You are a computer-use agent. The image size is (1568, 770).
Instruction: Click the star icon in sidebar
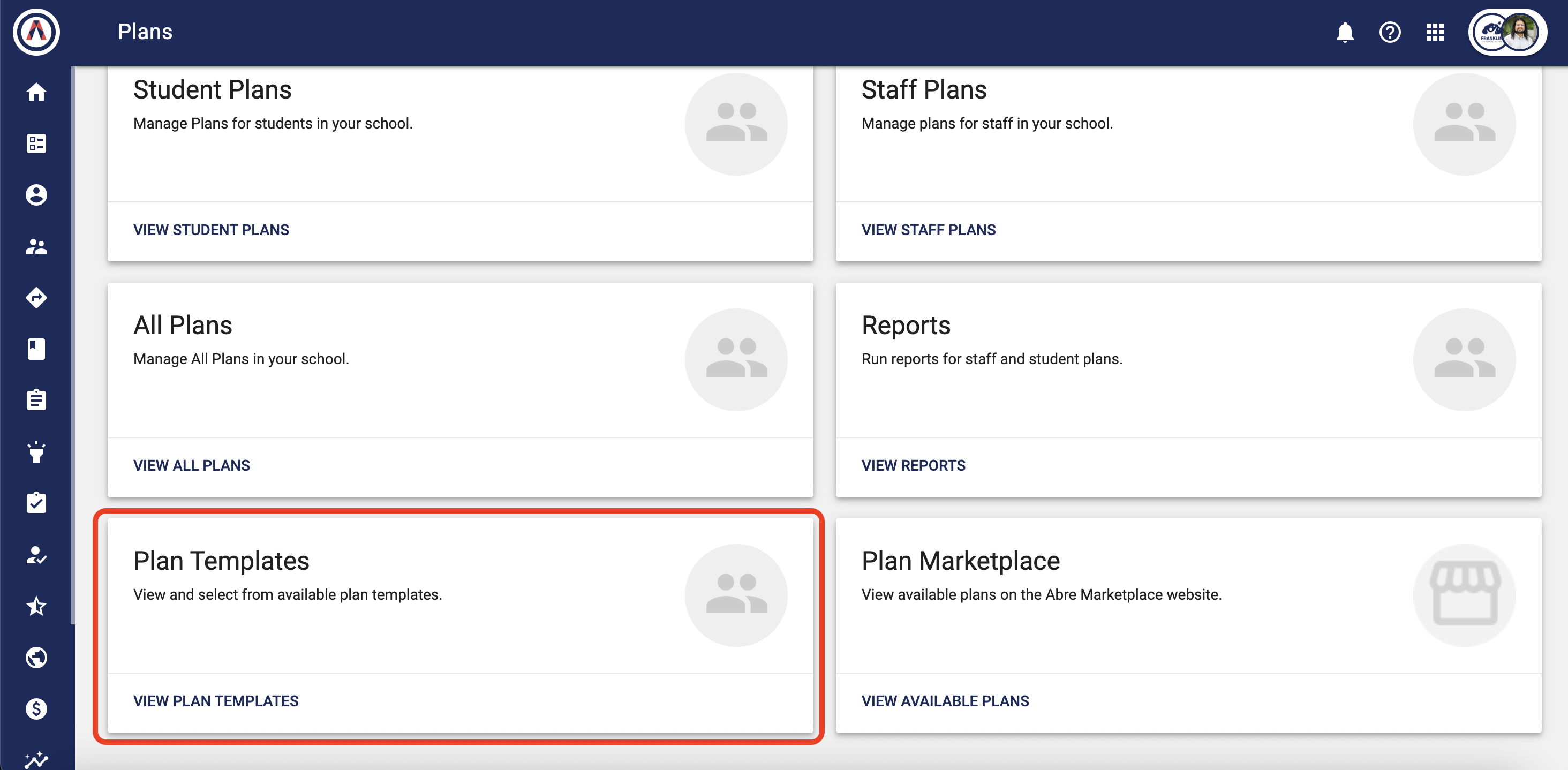[36, 606]
